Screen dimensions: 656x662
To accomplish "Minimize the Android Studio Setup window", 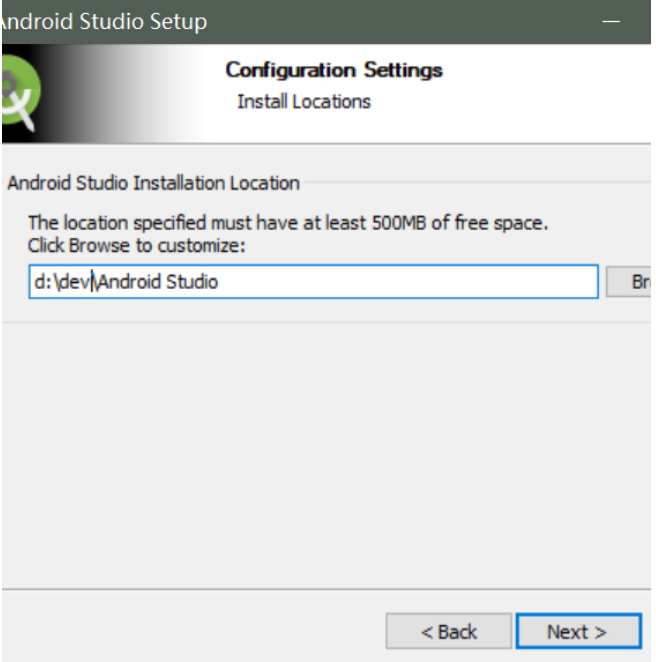I will click(610, 21).
